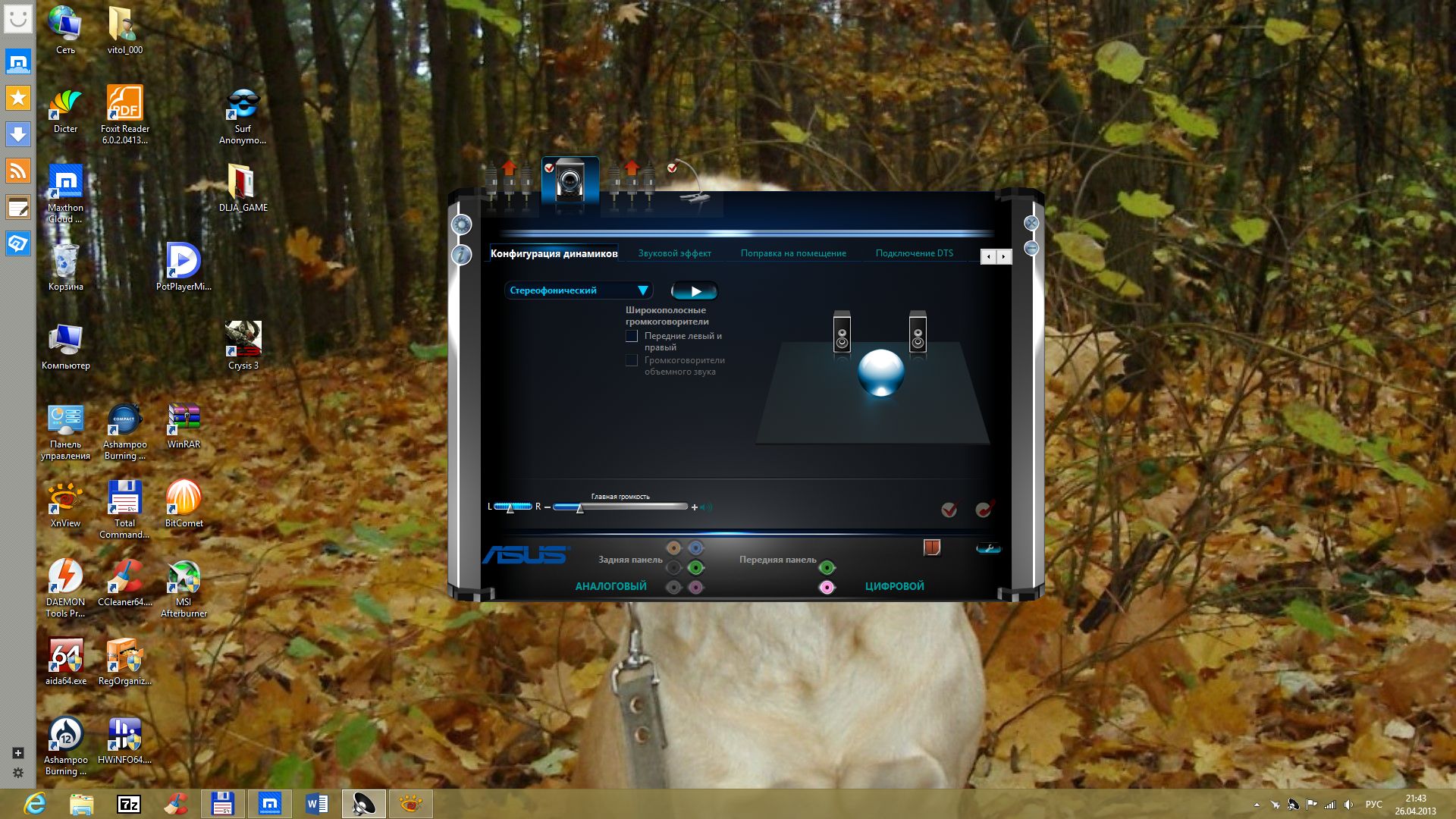This screenshot has height=819, width=1456.
Task: Open the wrench connector settings icon
Action: [988, 548]
